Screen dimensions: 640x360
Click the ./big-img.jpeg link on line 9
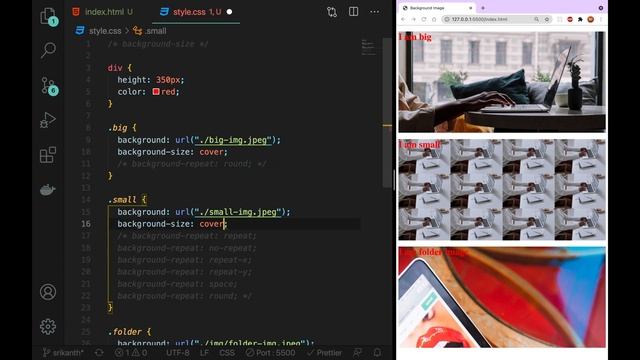tap(233, 140)
